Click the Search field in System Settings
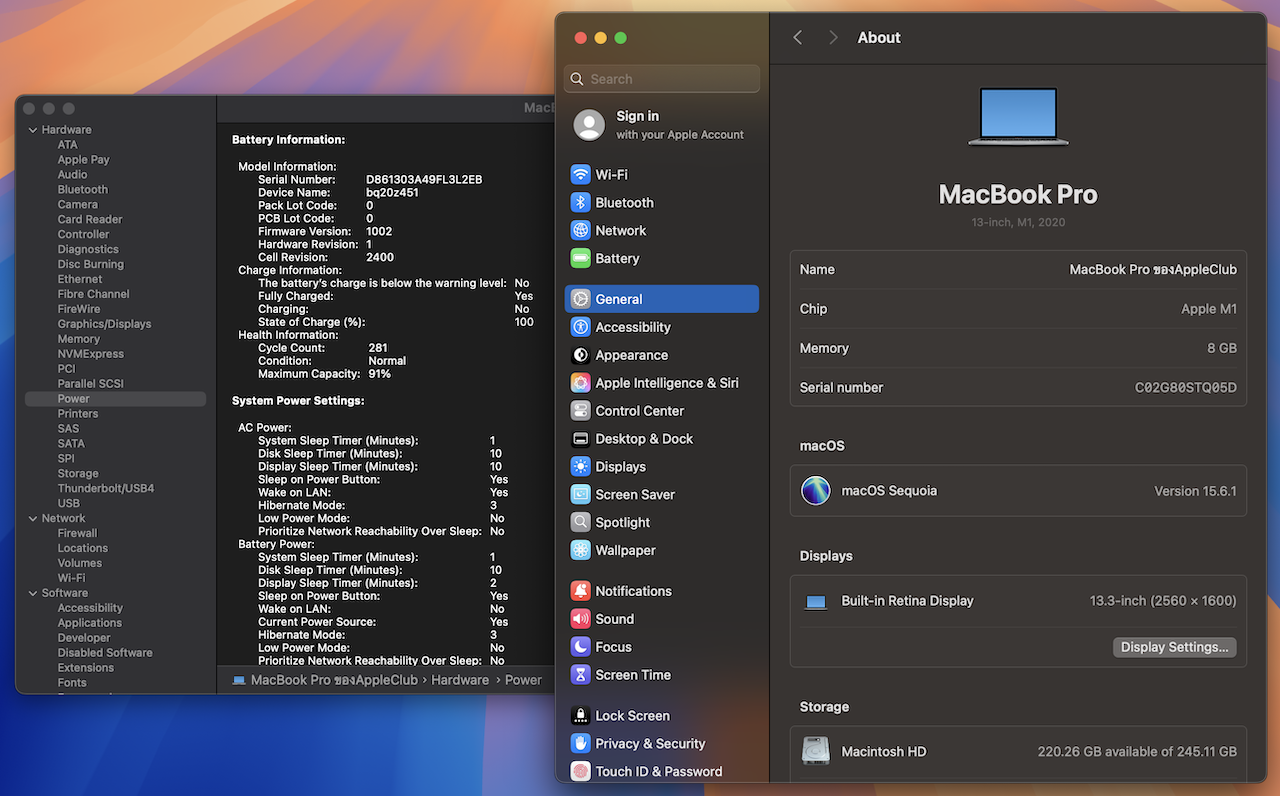 coord(661,79)
